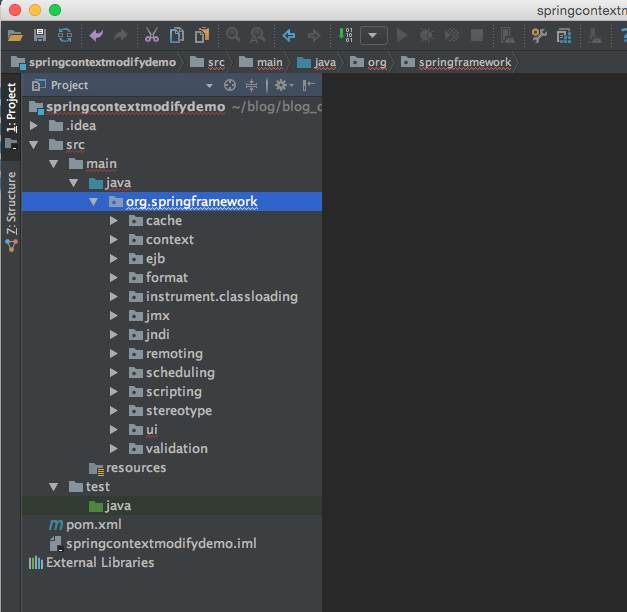Expand the .idea folder

point(34,126)
